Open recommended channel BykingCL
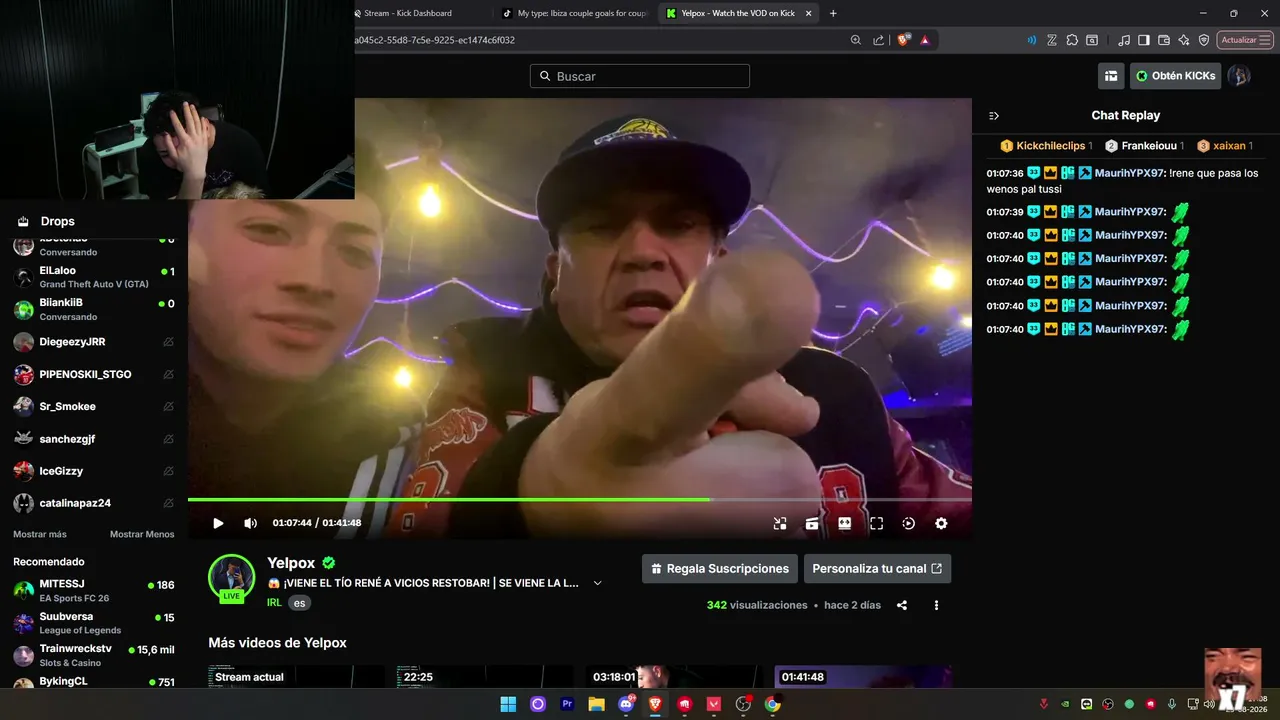The image size is (1280, 720). 94,682
